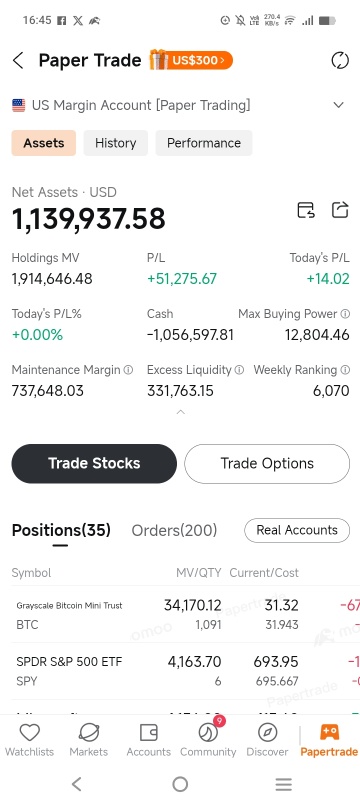Show info for Max Buying Power
The width and height of the screenshot is (360, 804).
346,313
